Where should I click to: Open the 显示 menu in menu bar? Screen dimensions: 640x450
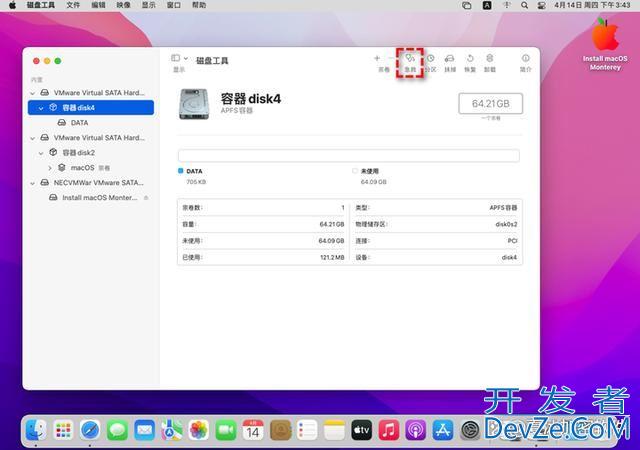[x=149, y=5]
